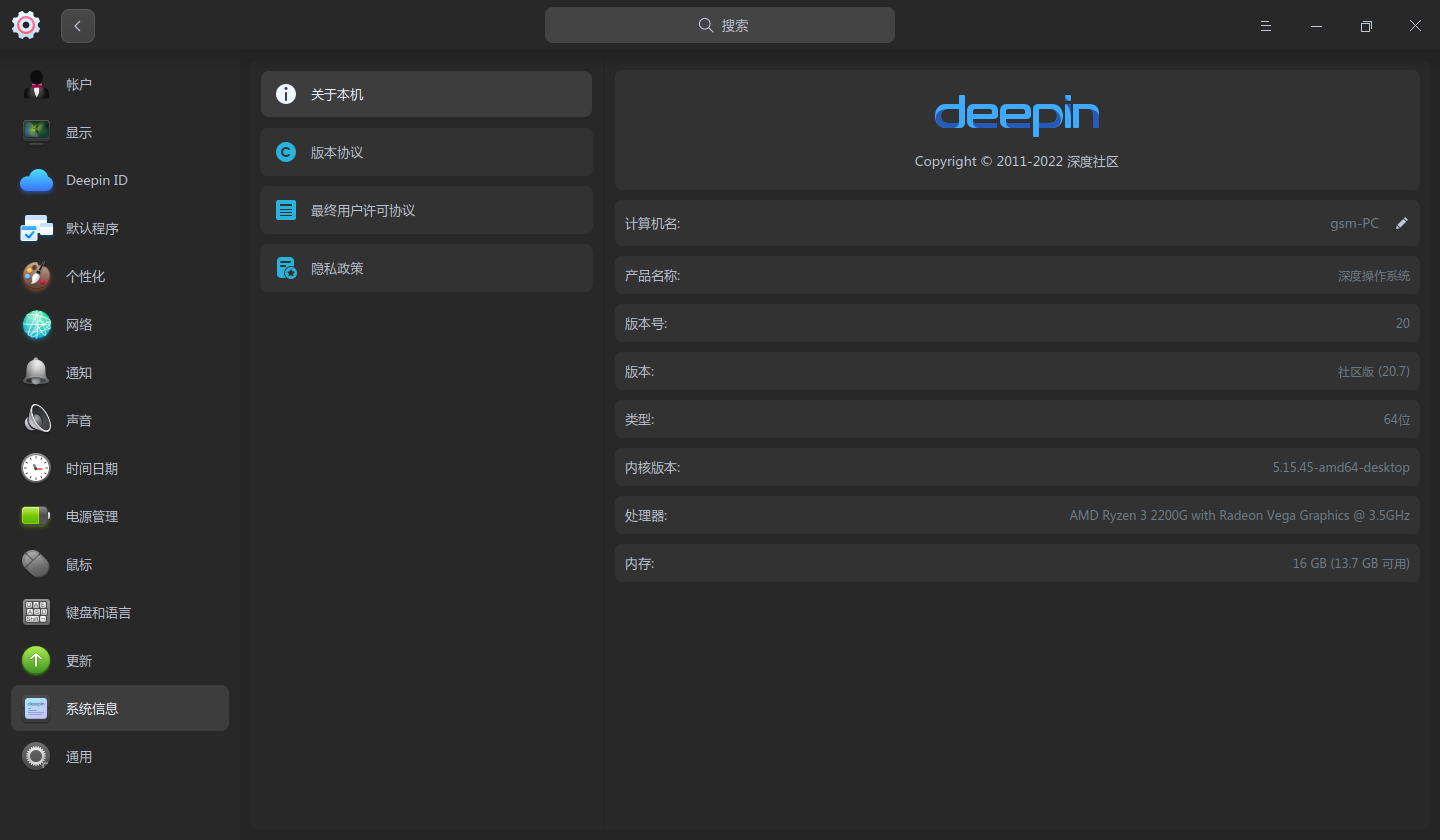This screenshot has height=840, width=1440.
Task: Click the 版本协议 copyright icon
Action: tap(286, 152)
